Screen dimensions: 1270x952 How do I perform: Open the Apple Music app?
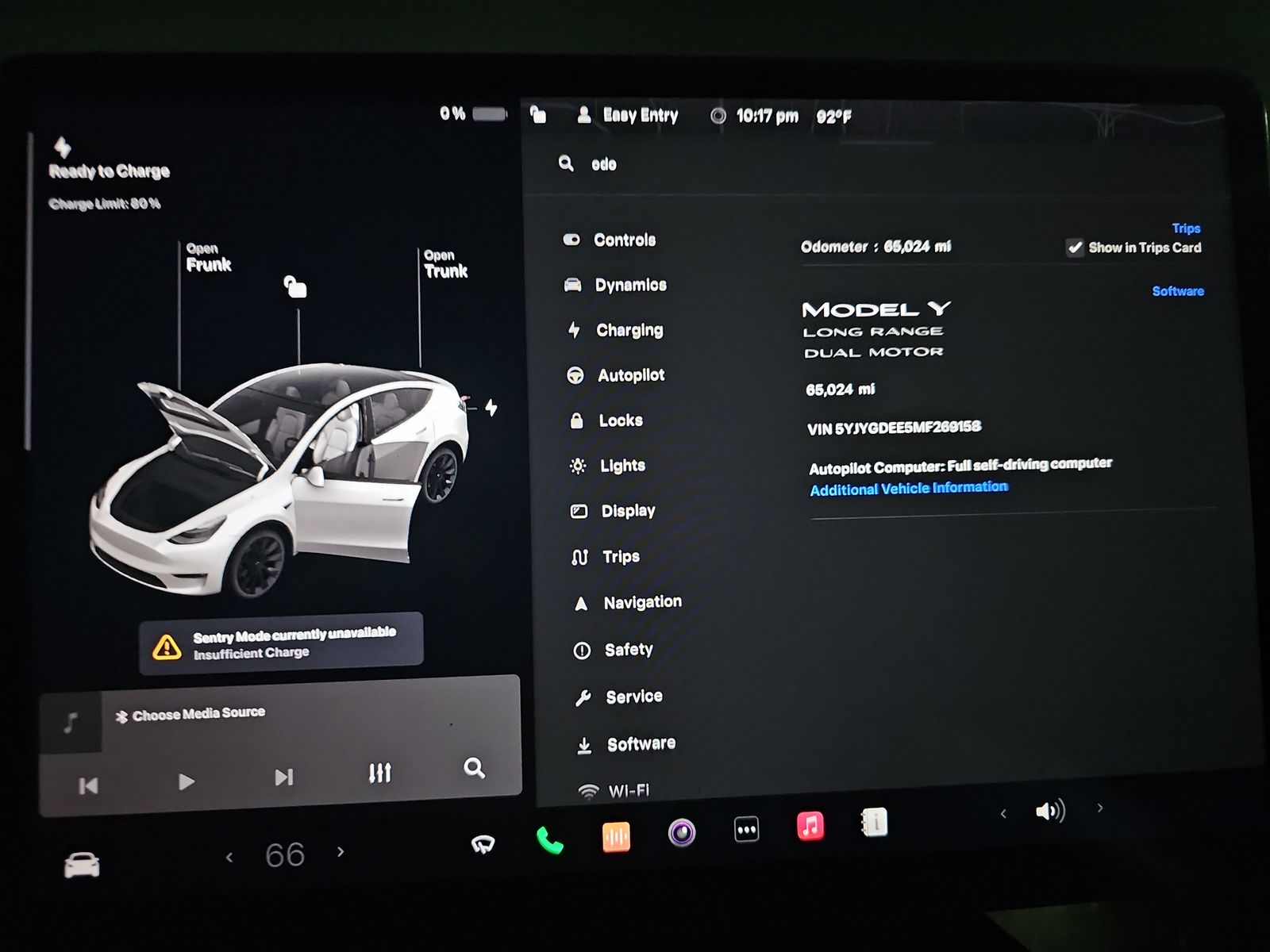(x=810, y=826)
